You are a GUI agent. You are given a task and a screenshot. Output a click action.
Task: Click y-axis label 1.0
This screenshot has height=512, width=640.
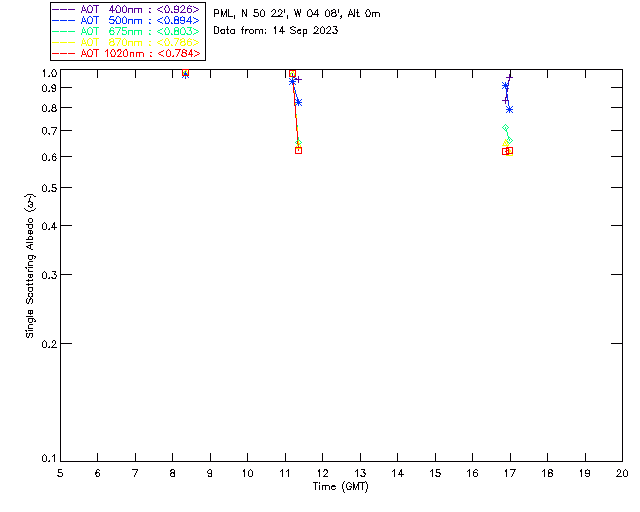click(x=49, y=73)
